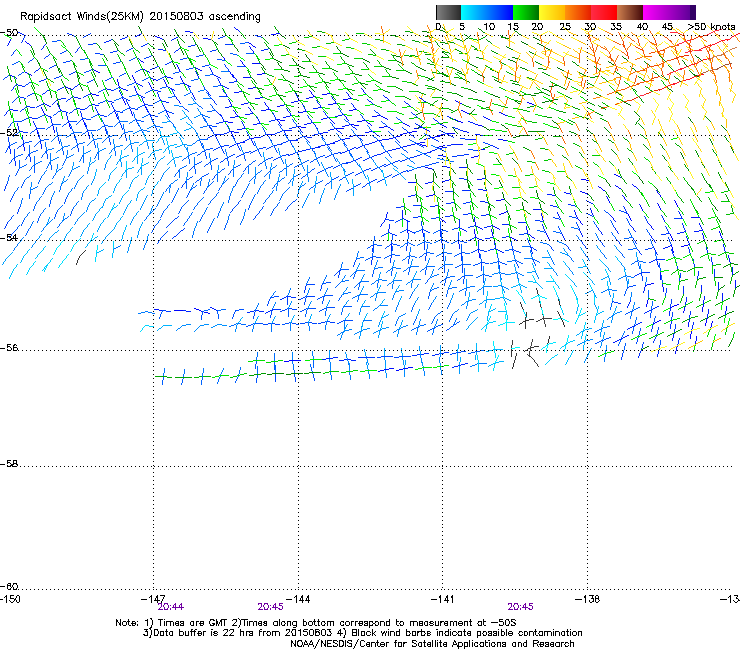Click the 'Times are GMT' note line
This screenshot has width=740, height=650.
click(316, 623)
